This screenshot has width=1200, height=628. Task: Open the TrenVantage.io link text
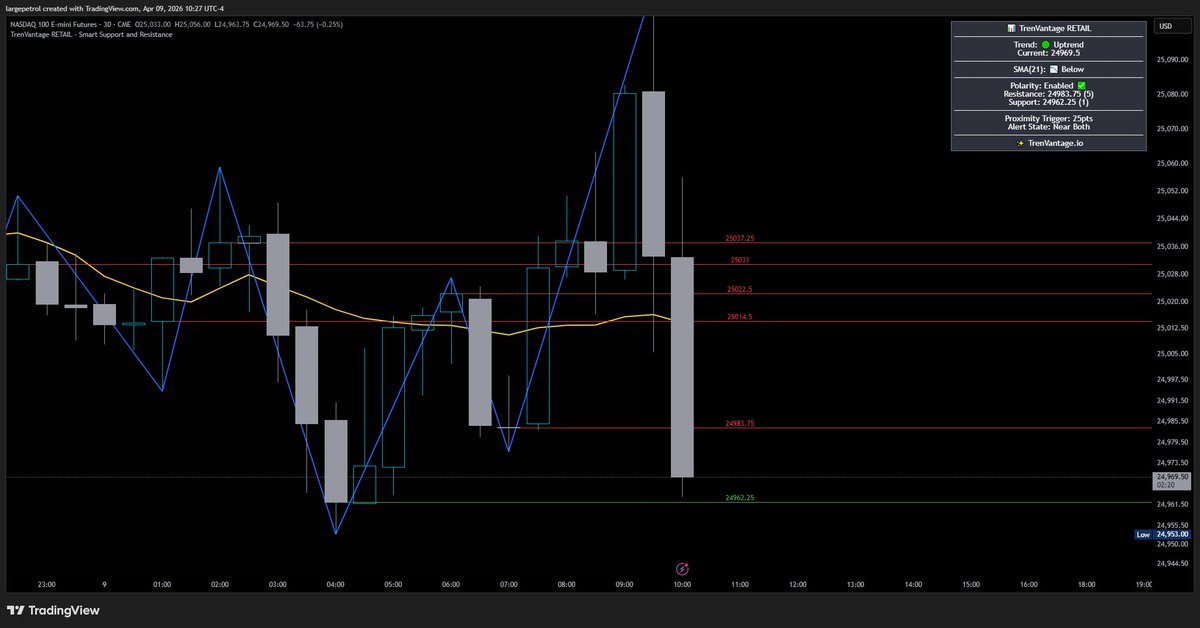click(x=1055, y=143)
